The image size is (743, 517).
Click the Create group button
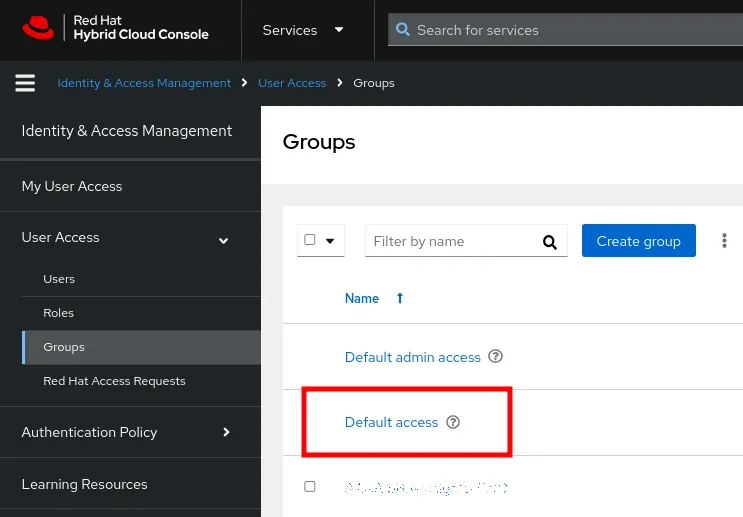coord(638,241)
